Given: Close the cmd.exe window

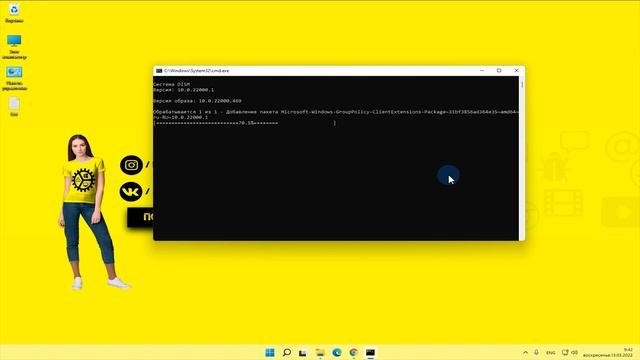Looking at the screenshot, I should (516, 71).
